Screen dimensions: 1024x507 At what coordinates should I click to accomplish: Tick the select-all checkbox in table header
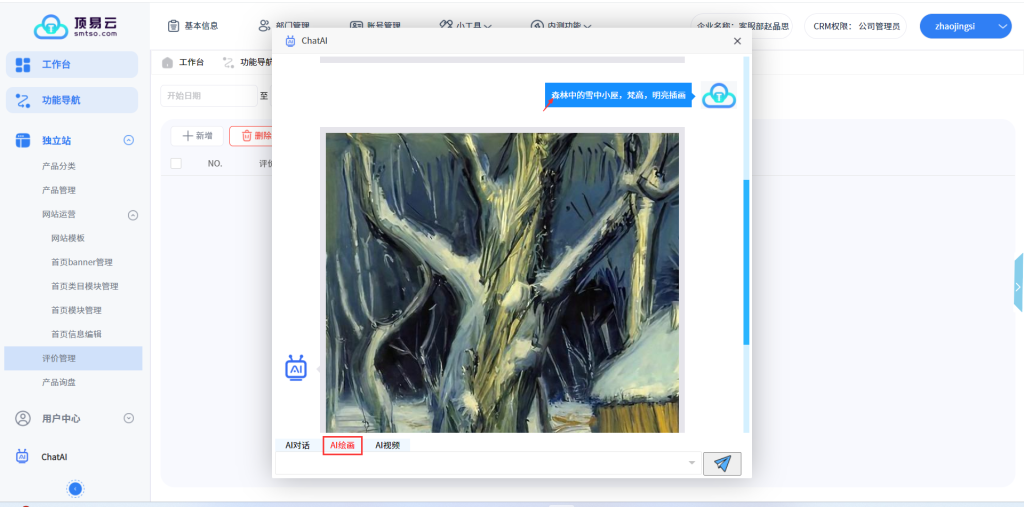tap(176, 163)
